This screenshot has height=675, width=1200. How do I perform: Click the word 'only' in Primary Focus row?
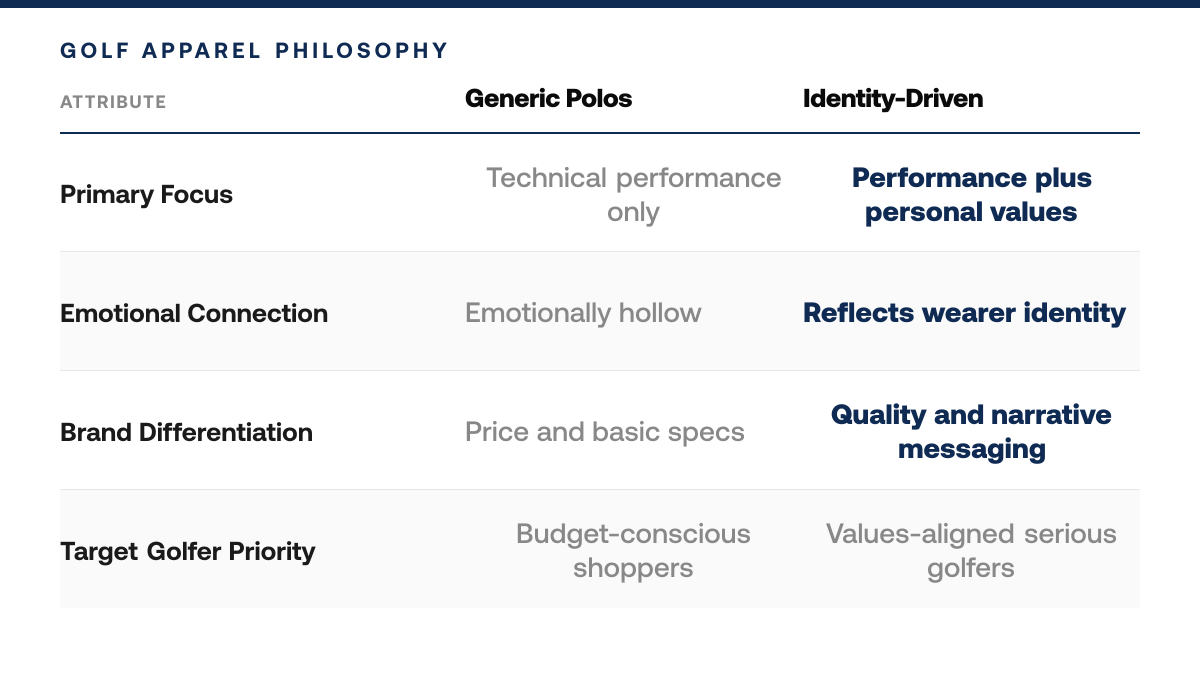pos(633,212)
